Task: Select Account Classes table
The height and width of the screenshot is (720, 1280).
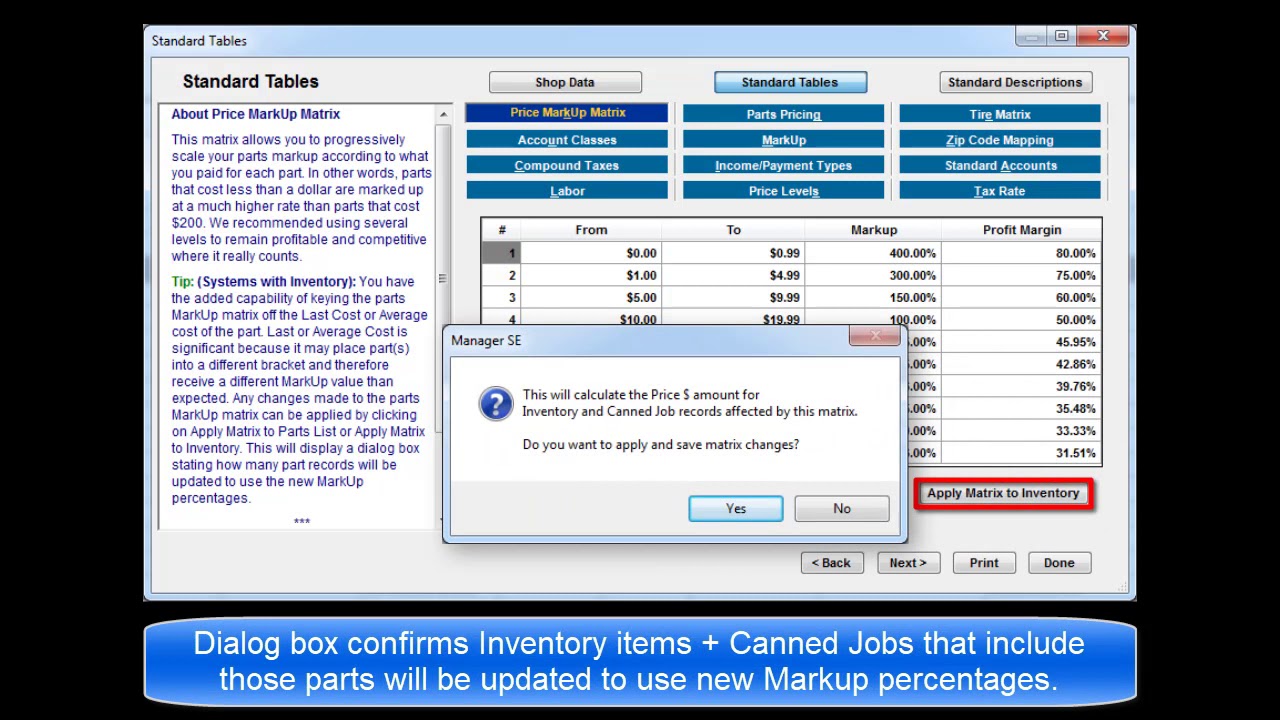Action: 567,140
